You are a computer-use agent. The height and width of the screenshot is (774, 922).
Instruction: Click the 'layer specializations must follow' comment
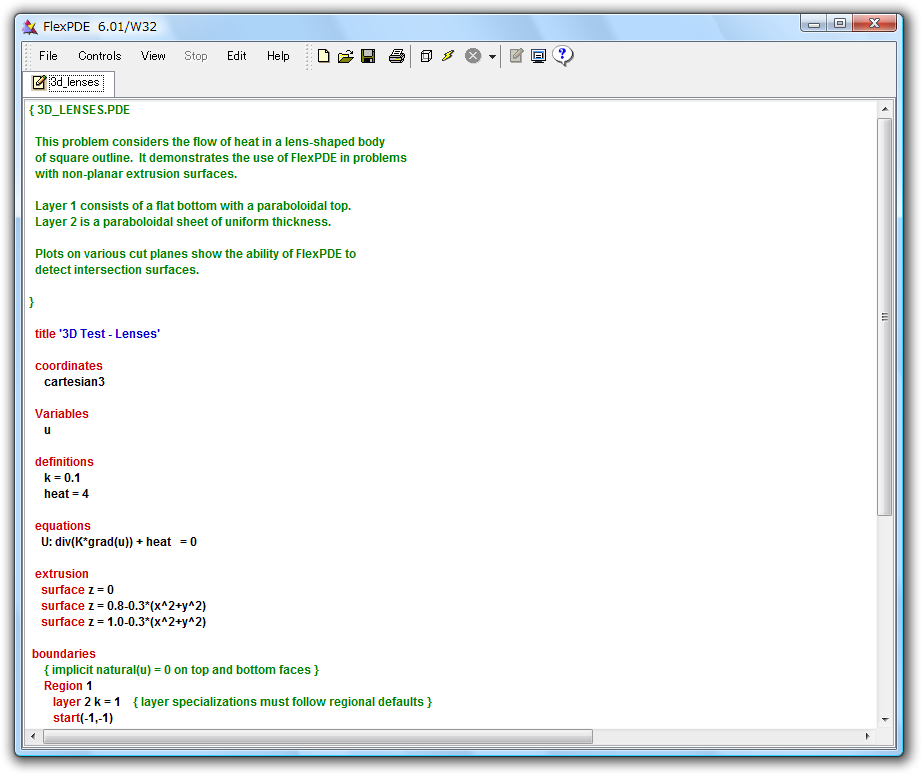(283, 702)
